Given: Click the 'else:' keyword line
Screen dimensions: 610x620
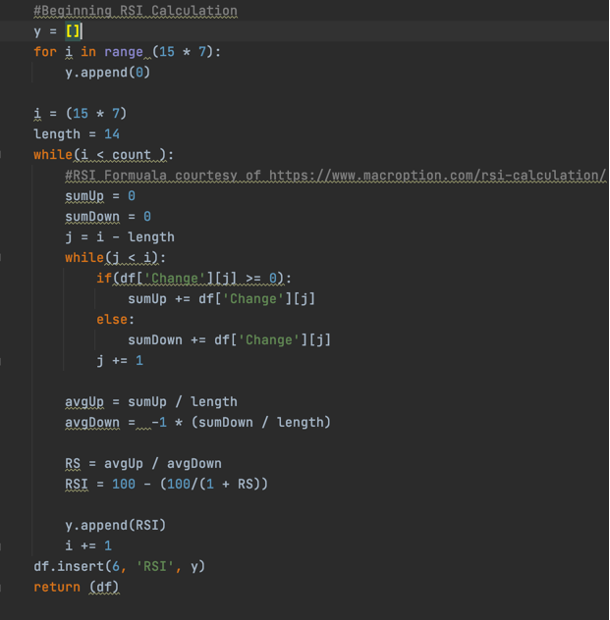Looking at the screenshot, I should click(115, 319).
